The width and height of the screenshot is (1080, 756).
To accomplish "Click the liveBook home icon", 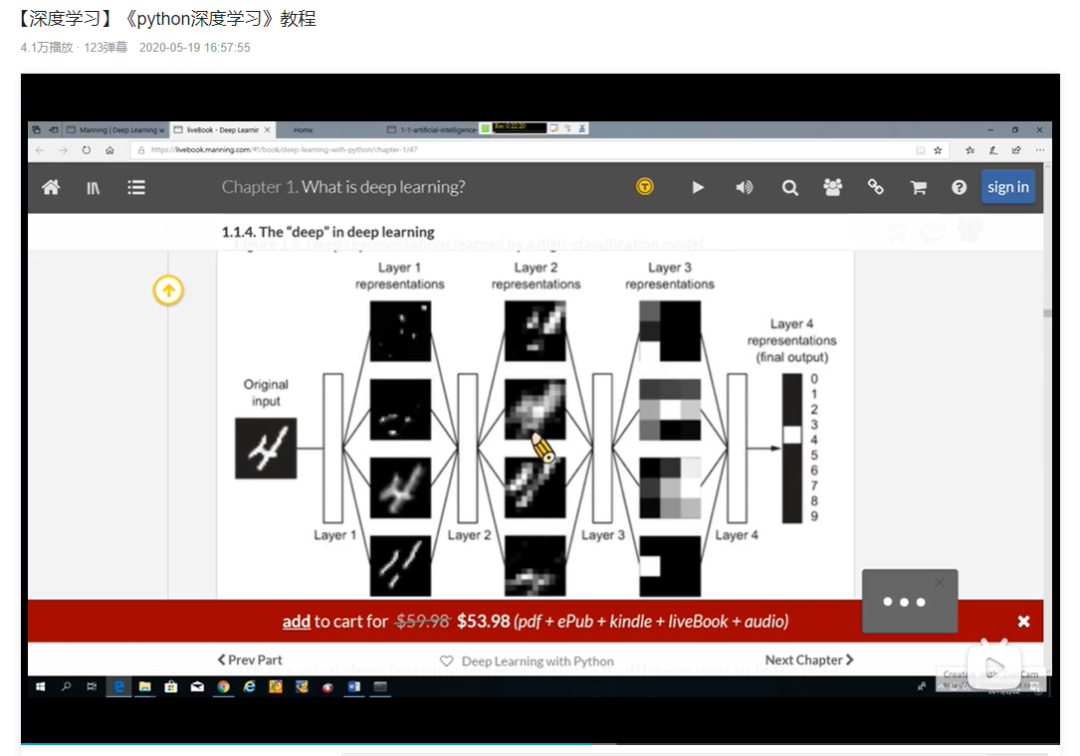I will 51,187.
